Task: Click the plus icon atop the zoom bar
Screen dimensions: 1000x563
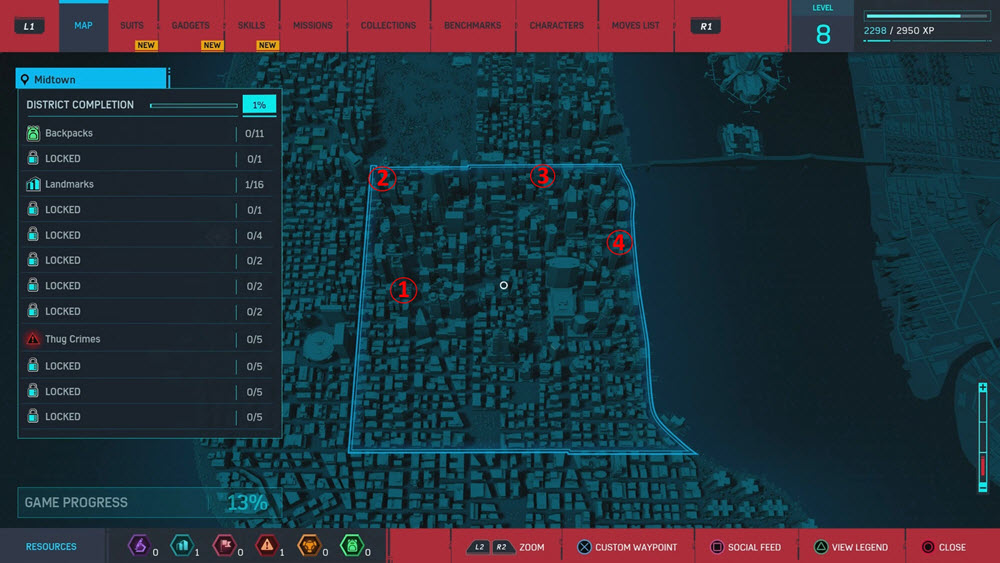Action: 983,388
